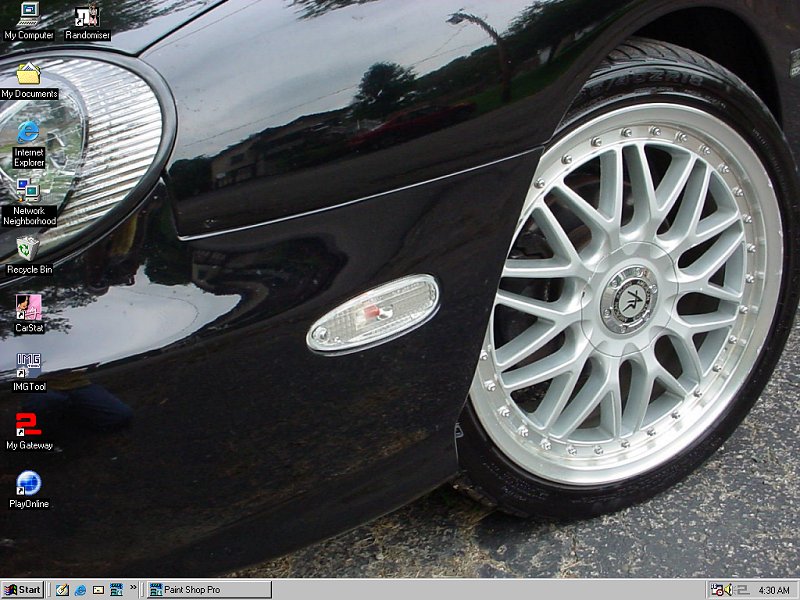Screen dimensions: 800x600
Task: Open the volume speaker icon in the system tray
Action: [728, 590]
